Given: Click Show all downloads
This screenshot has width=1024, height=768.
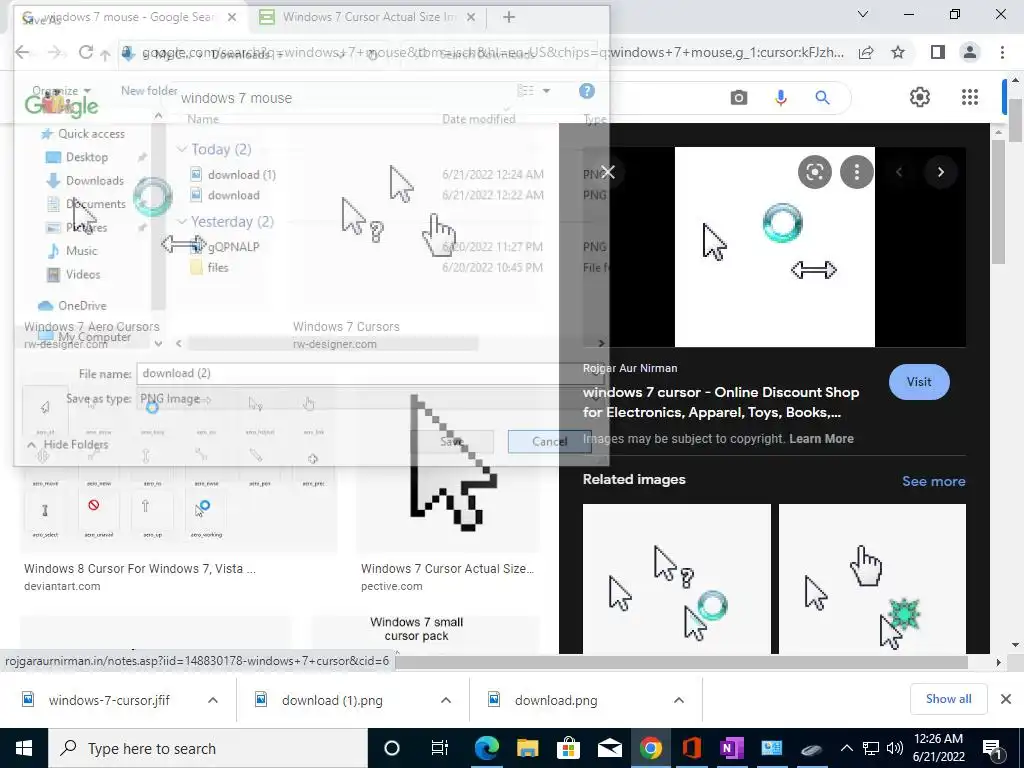Looking at the screenshot, I should point(948,699).
